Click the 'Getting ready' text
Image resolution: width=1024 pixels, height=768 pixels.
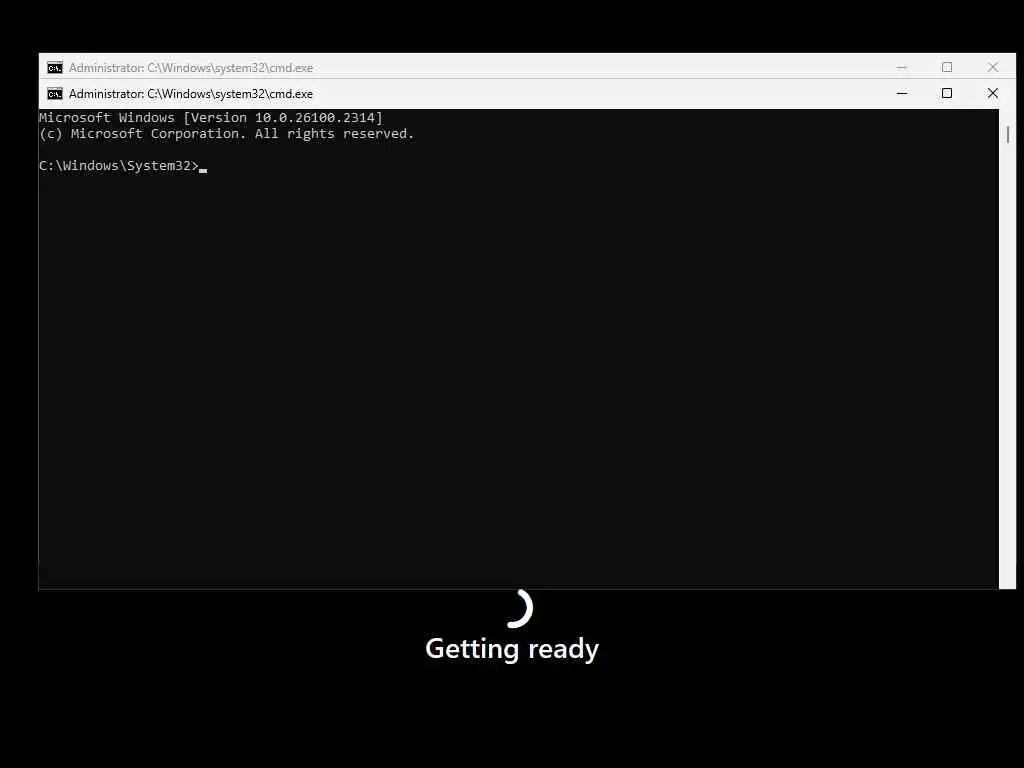(x=512, y=648)
